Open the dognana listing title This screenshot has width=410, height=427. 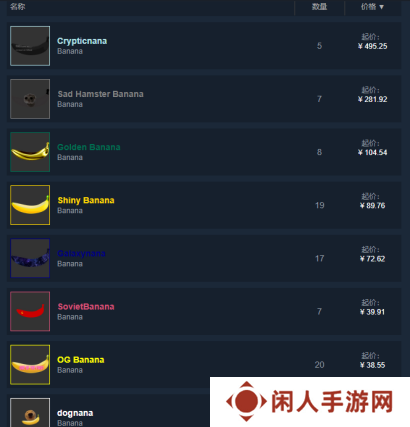(x=75, y=413)
